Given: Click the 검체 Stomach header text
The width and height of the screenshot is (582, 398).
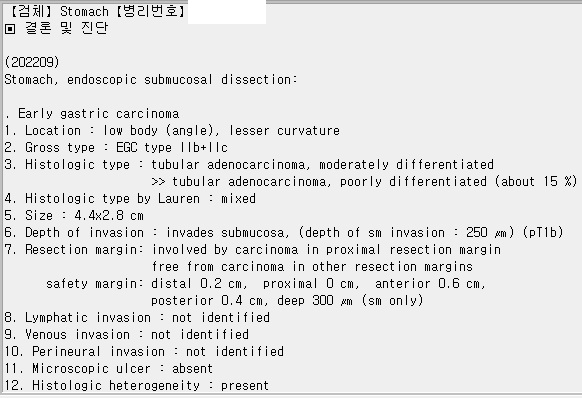Looking at the screenshot, I should tap(58, 11).
